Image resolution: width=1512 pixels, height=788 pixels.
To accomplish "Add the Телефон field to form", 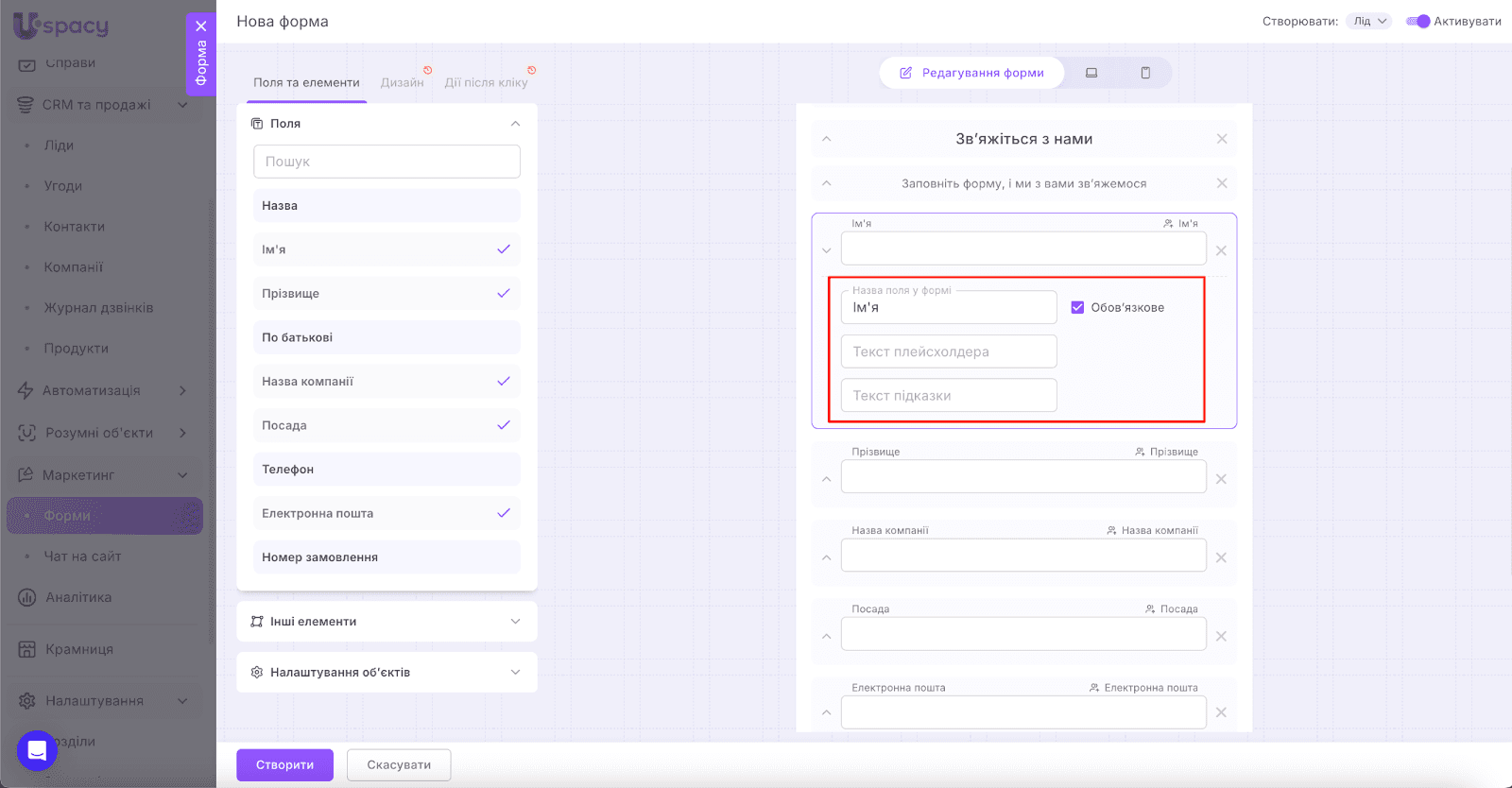I will coord(387,470).
